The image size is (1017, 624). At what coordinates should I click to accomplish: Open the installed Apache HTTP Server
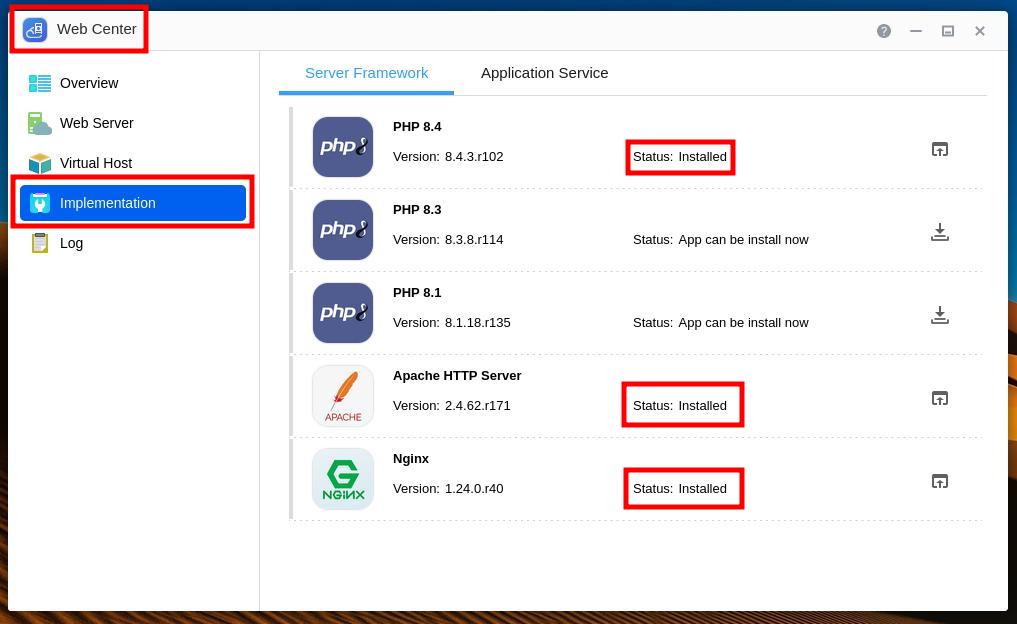click(x=940, y=397)
